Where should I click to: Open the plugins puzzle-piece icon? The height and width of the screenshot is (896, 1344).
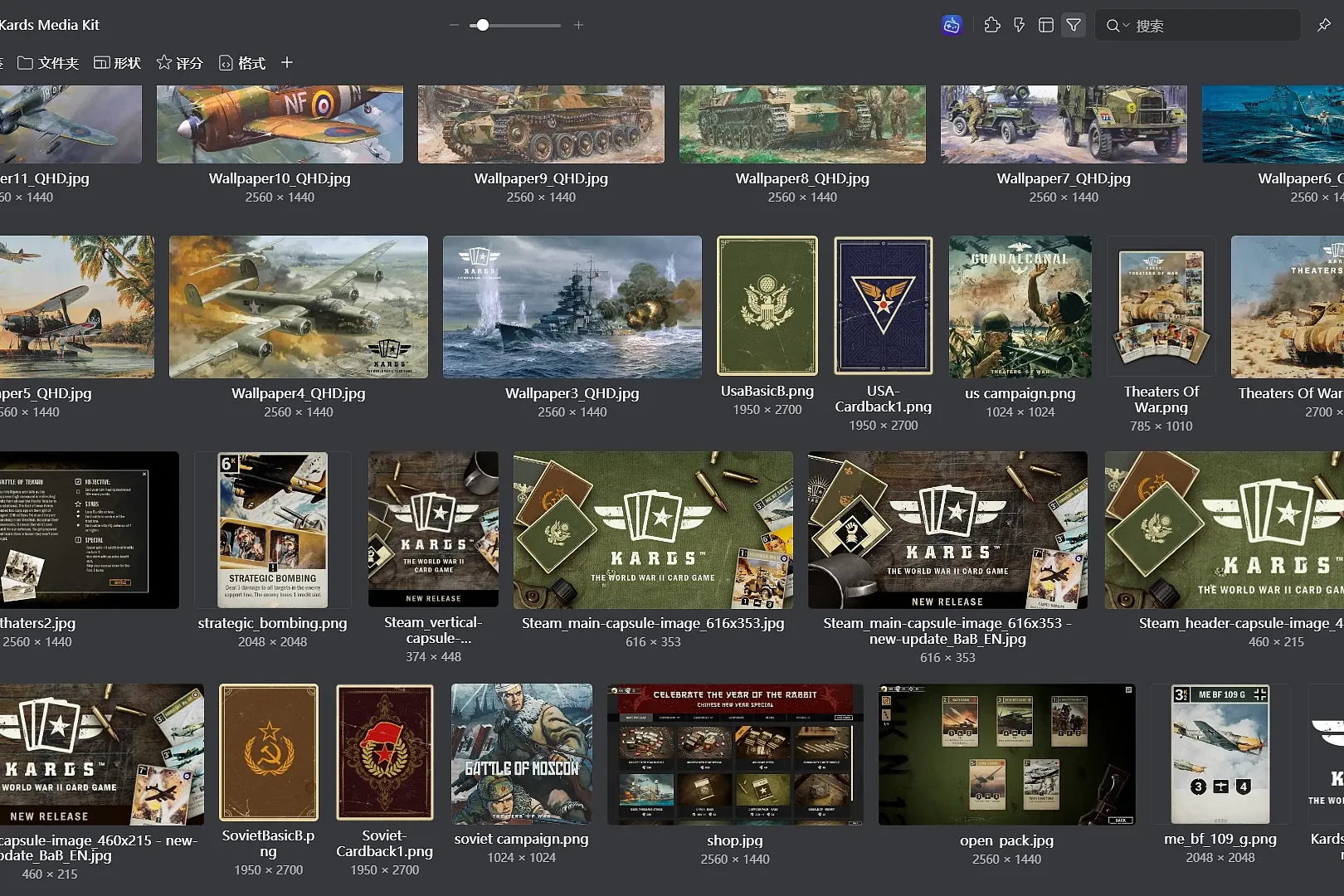pos(991,26)
